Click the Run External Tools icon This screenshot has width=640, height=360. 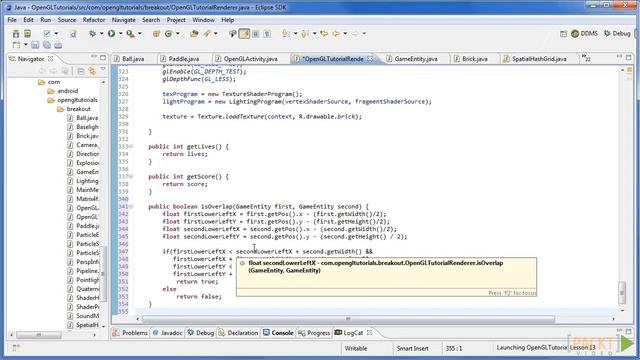pos(130,33)
